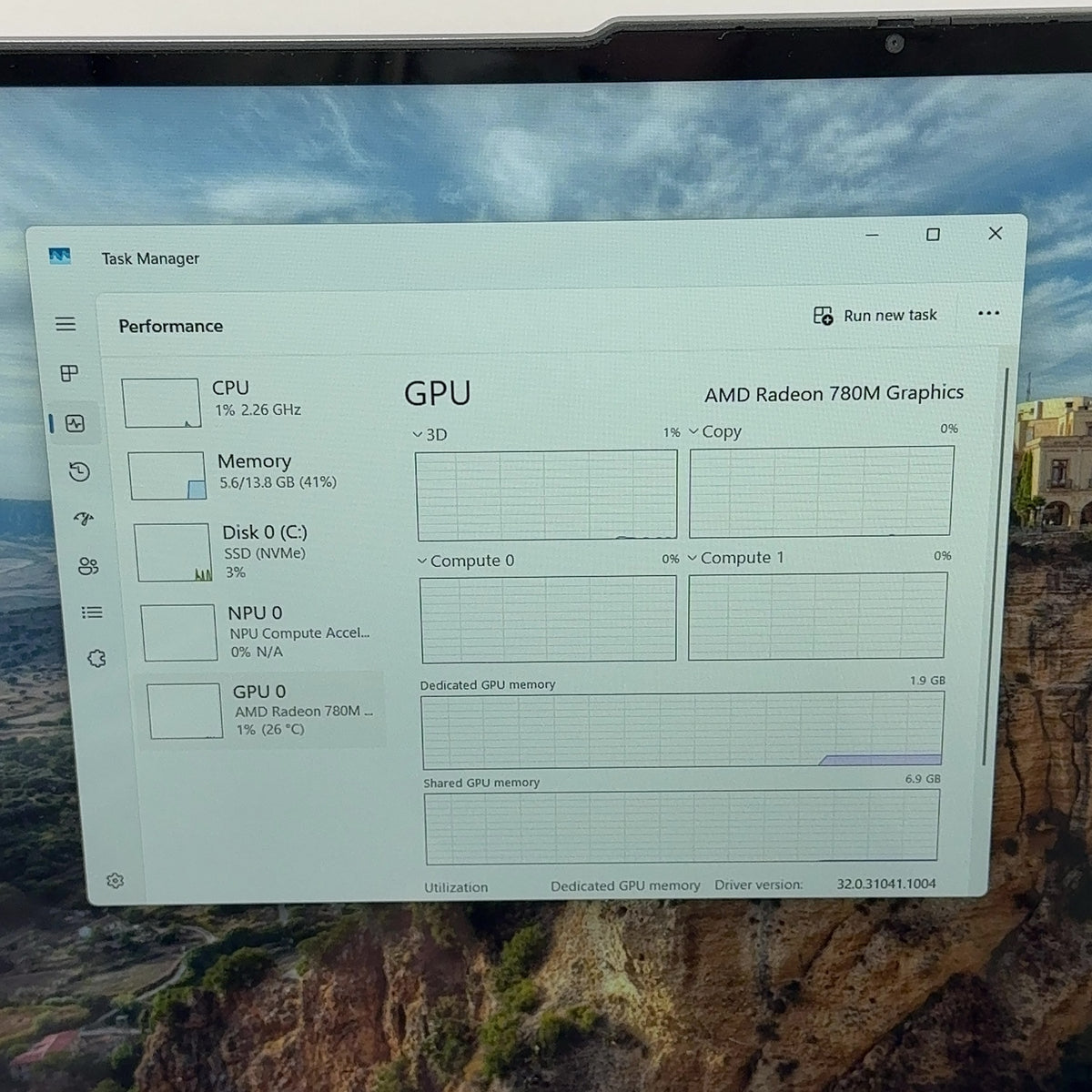
Task: Click the 3D usage graph
Action: coord(546,495)
